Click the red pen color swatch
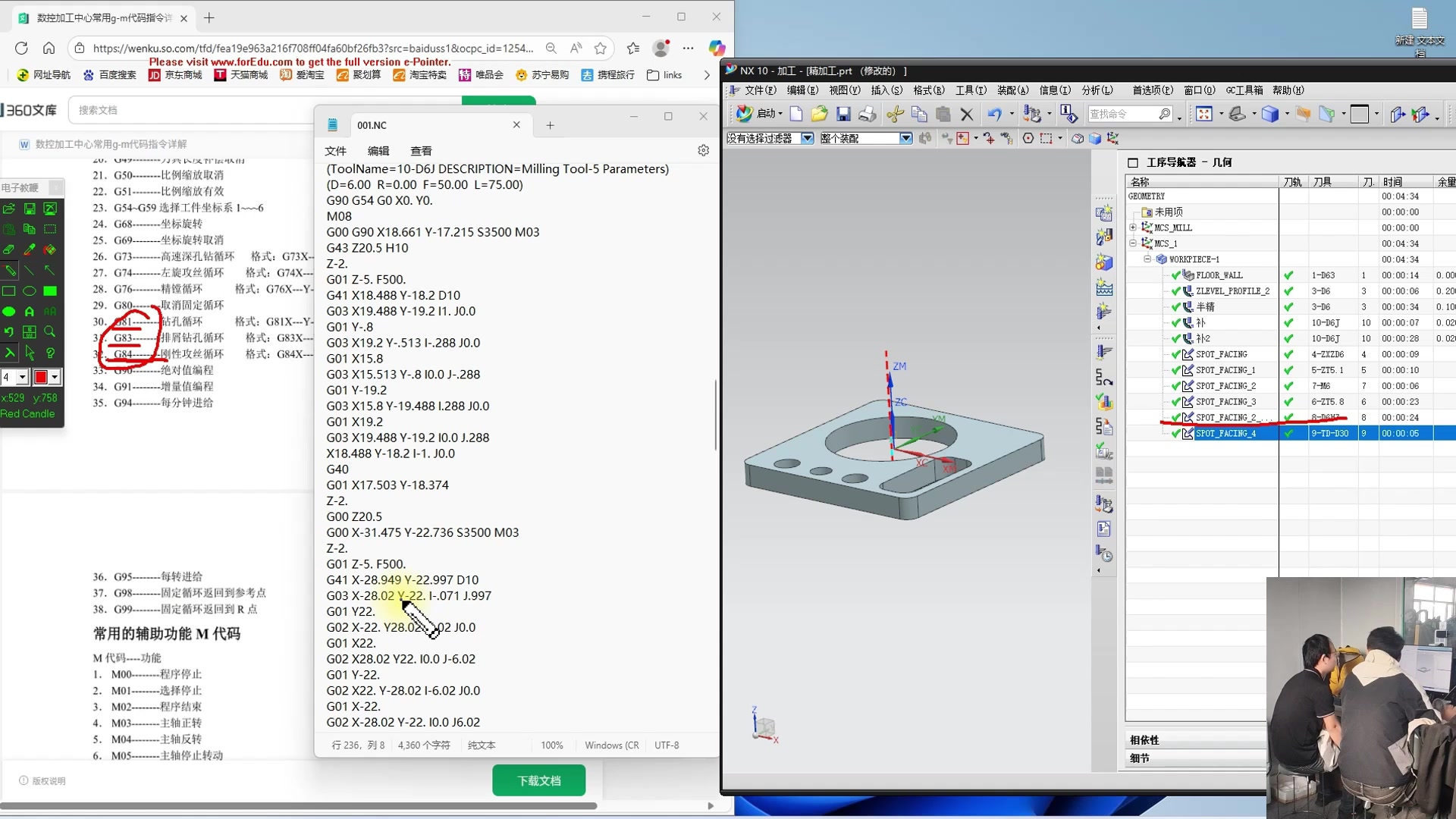1456x819 pixels. pyautogui.click(x=41, y=377)
